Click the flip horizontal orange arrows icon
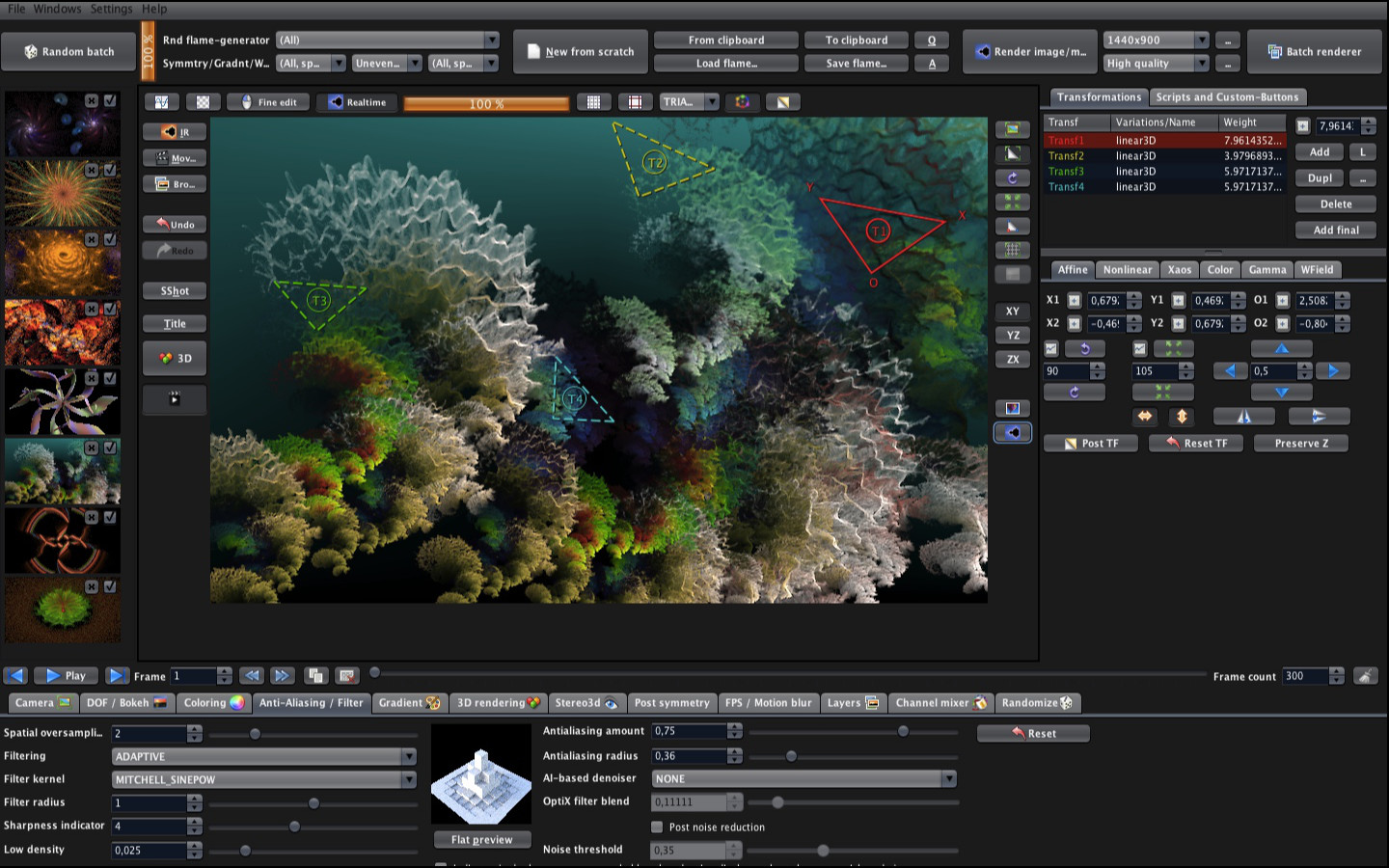The image size is (1389, 868). point(1145,417)
